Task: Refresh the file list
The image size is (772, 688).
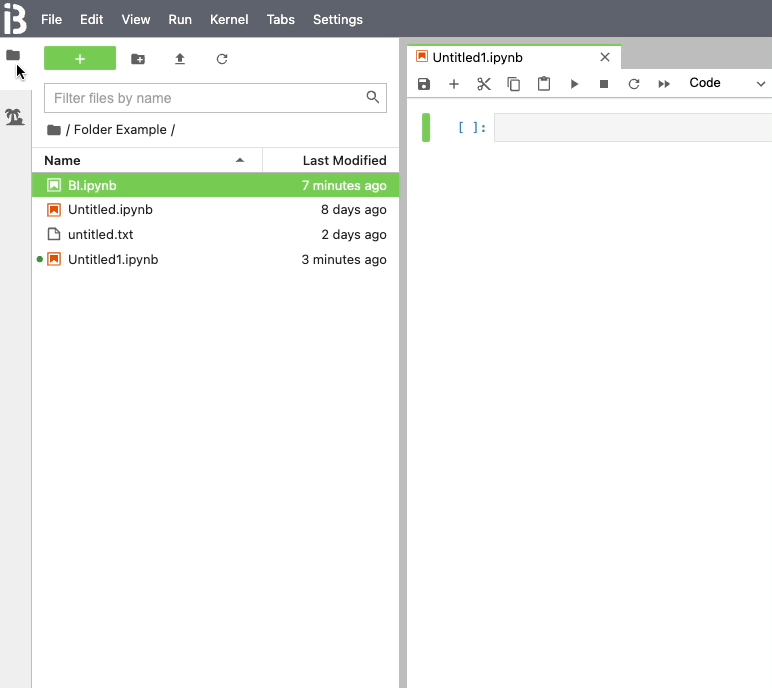Action: 222,59
